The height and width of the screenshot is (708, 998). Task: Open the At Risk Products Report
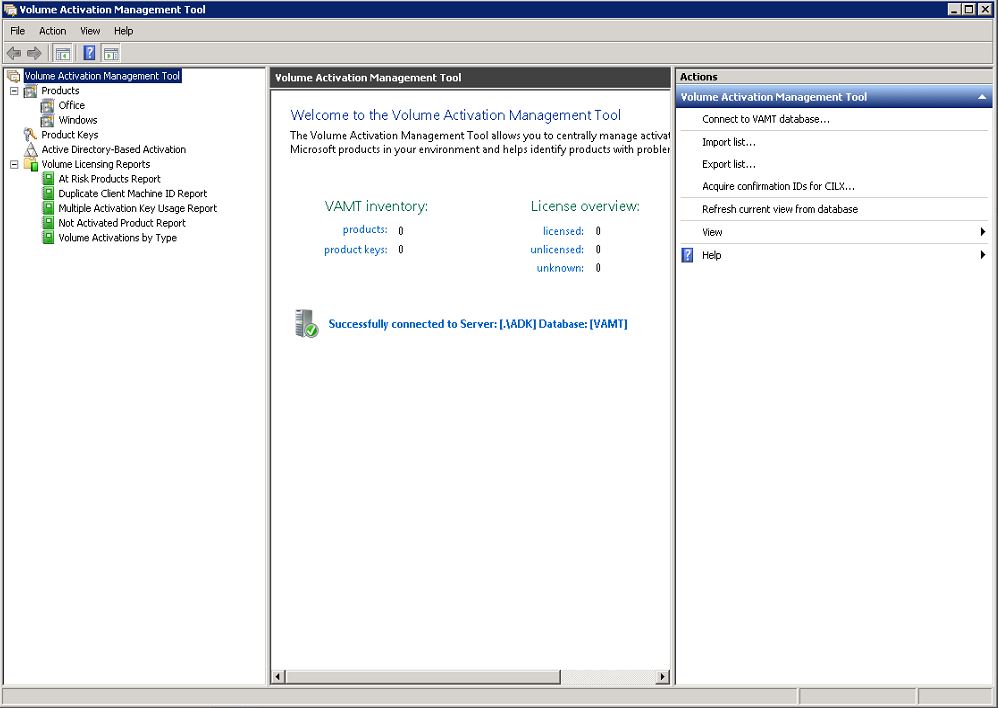[x=109, y=179]
